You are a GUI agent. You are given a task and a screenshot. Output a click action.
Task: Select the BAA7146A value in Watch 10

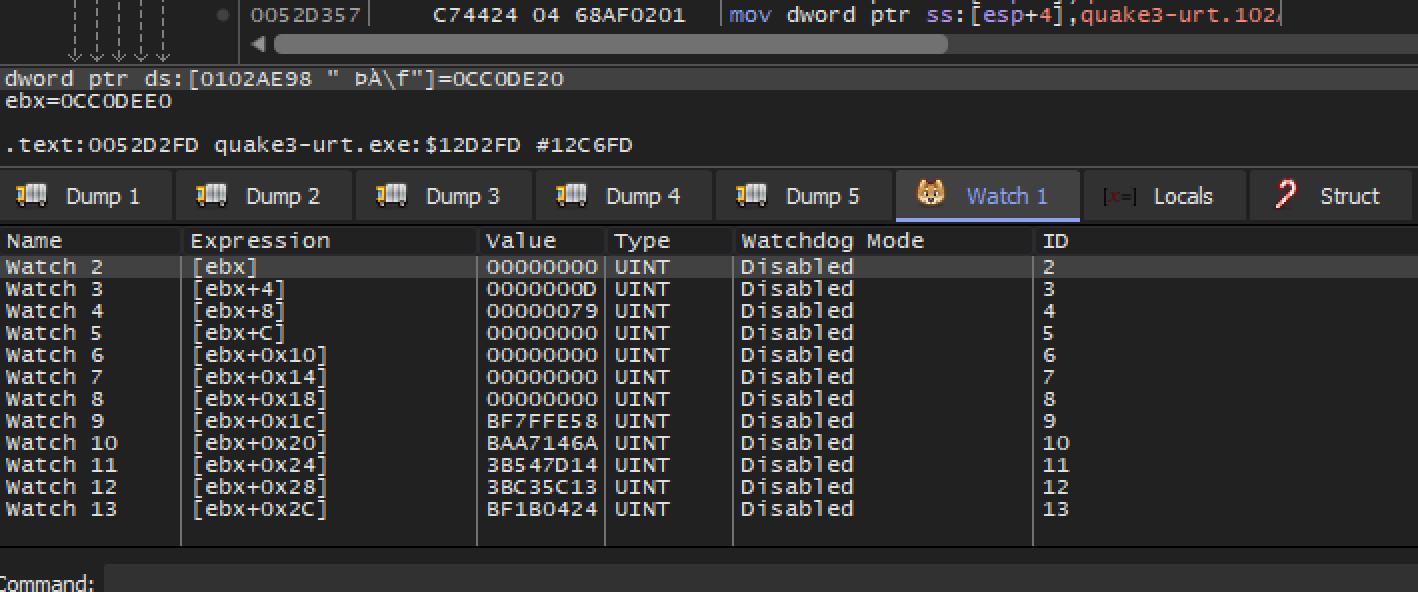click(x=541, y=443)
